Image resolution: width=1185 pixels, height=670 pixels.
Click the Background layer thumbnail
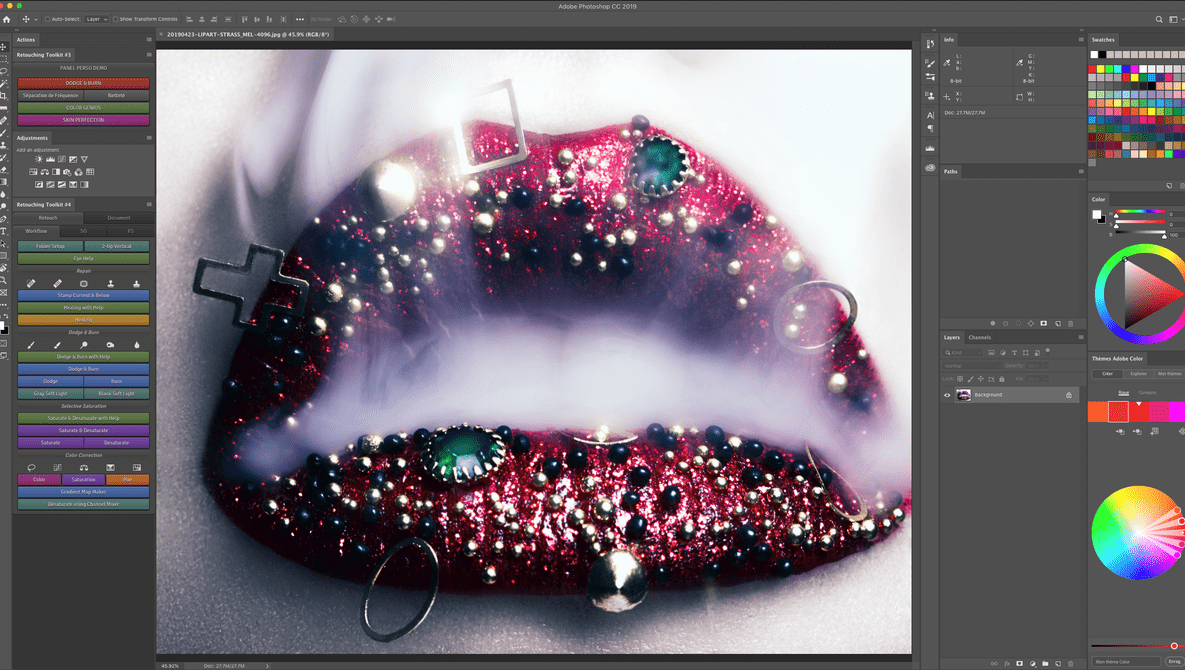(x=964, y=395)
